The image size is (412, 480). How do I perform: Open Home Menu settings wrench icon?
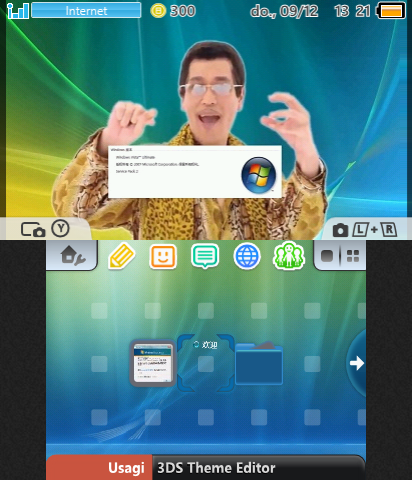click(73, 256)
